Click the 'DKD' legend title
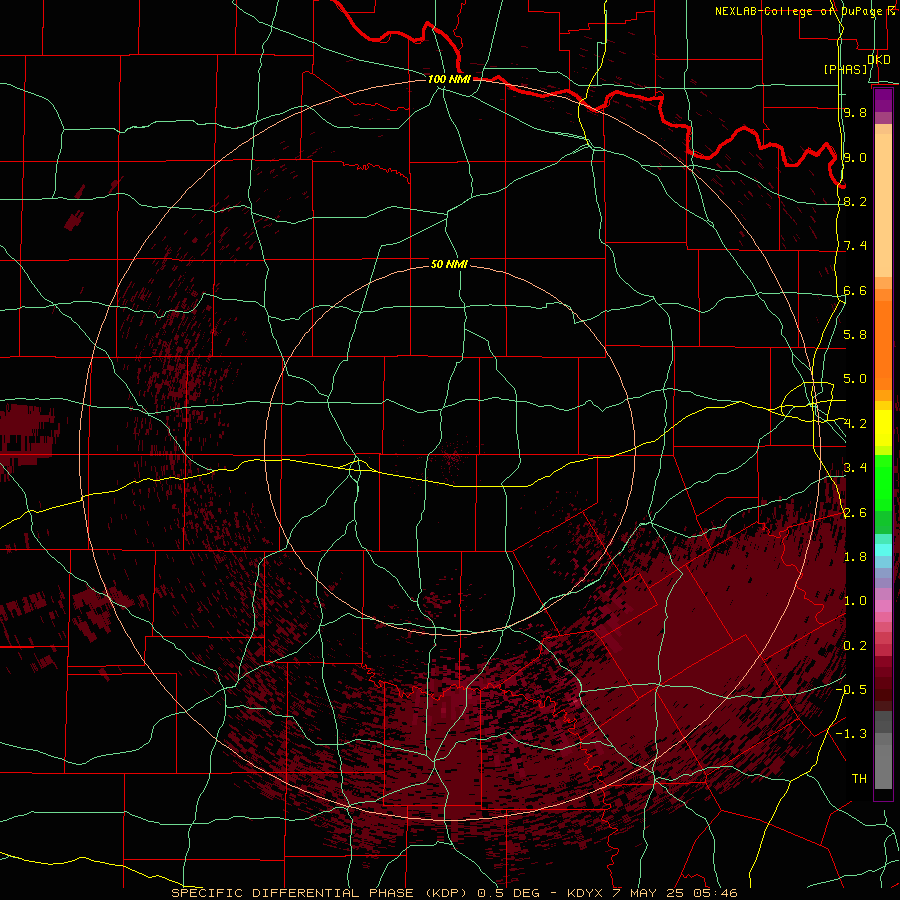 point(879,59)
